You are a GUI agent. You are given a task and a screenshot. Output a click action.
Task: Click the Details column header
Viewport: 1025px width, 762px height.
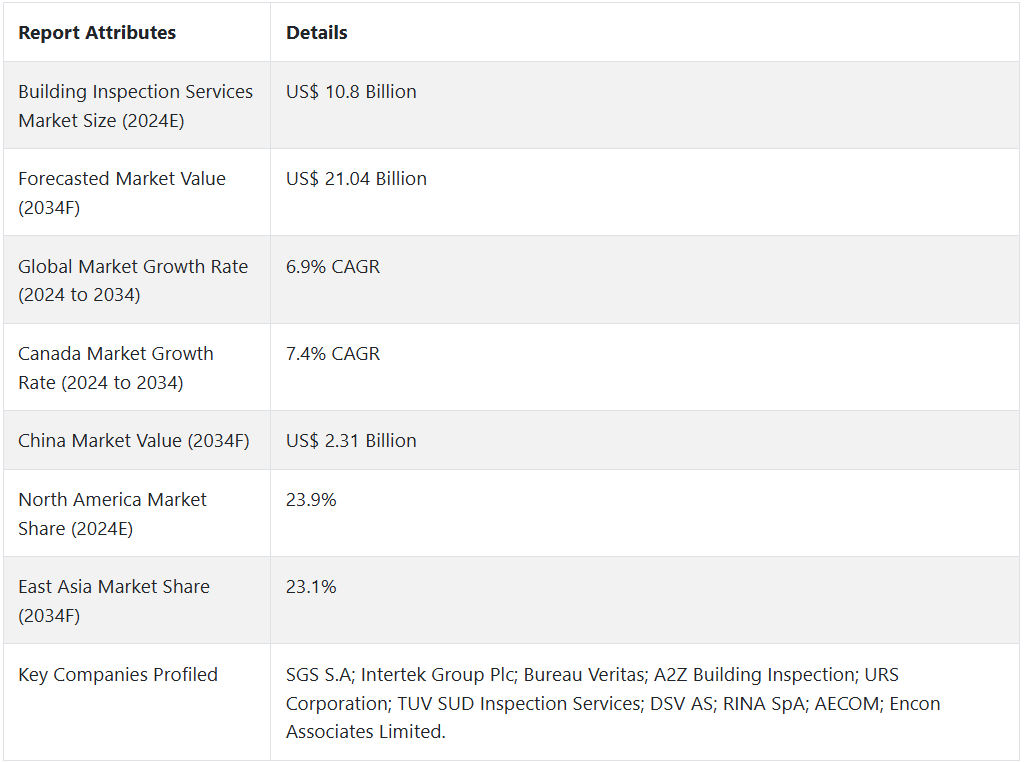[317, 33]
